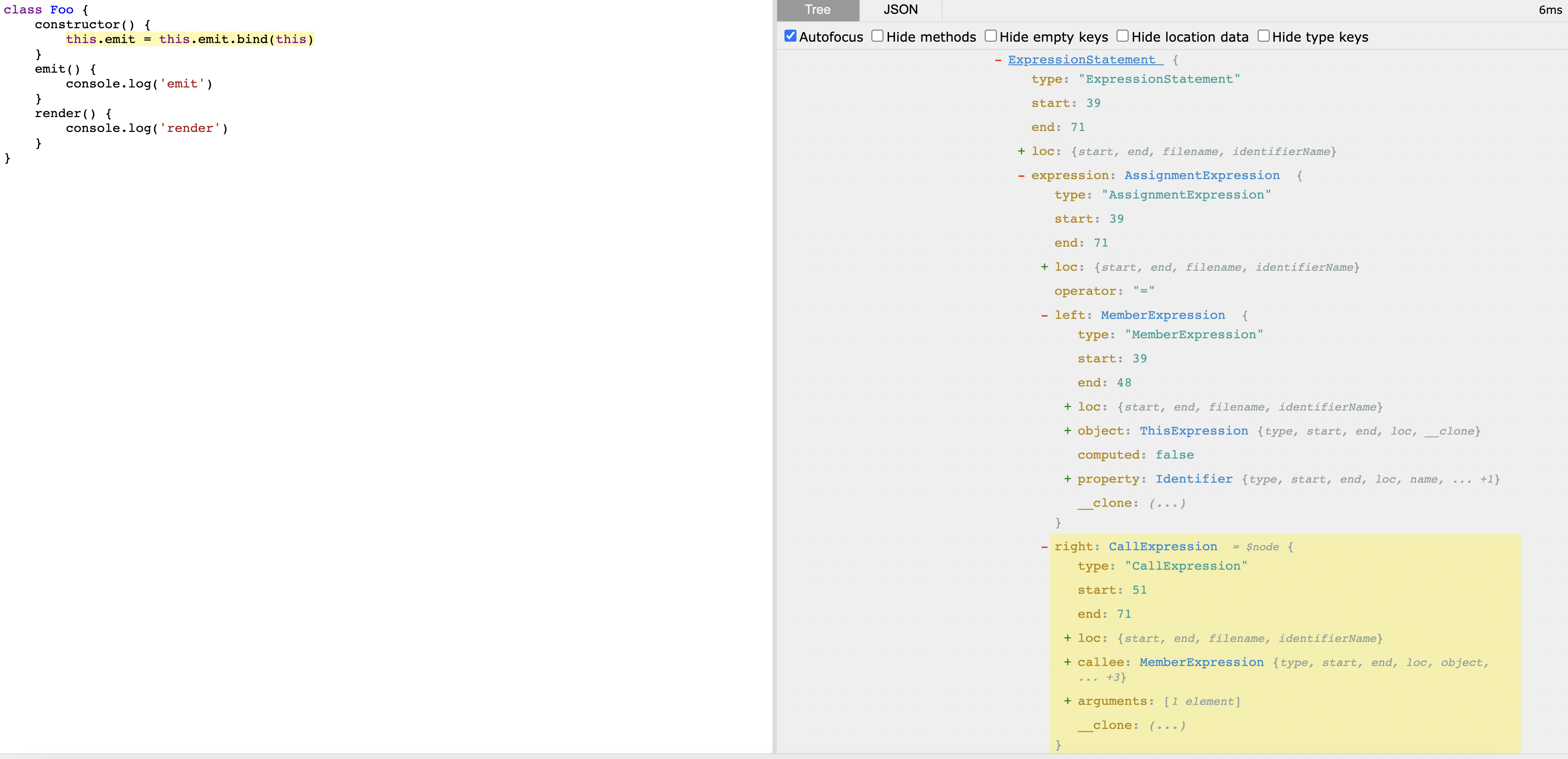Click the CallExpression type name
This screenshot has height=759, width=1568.
[x=1163, y=547]
